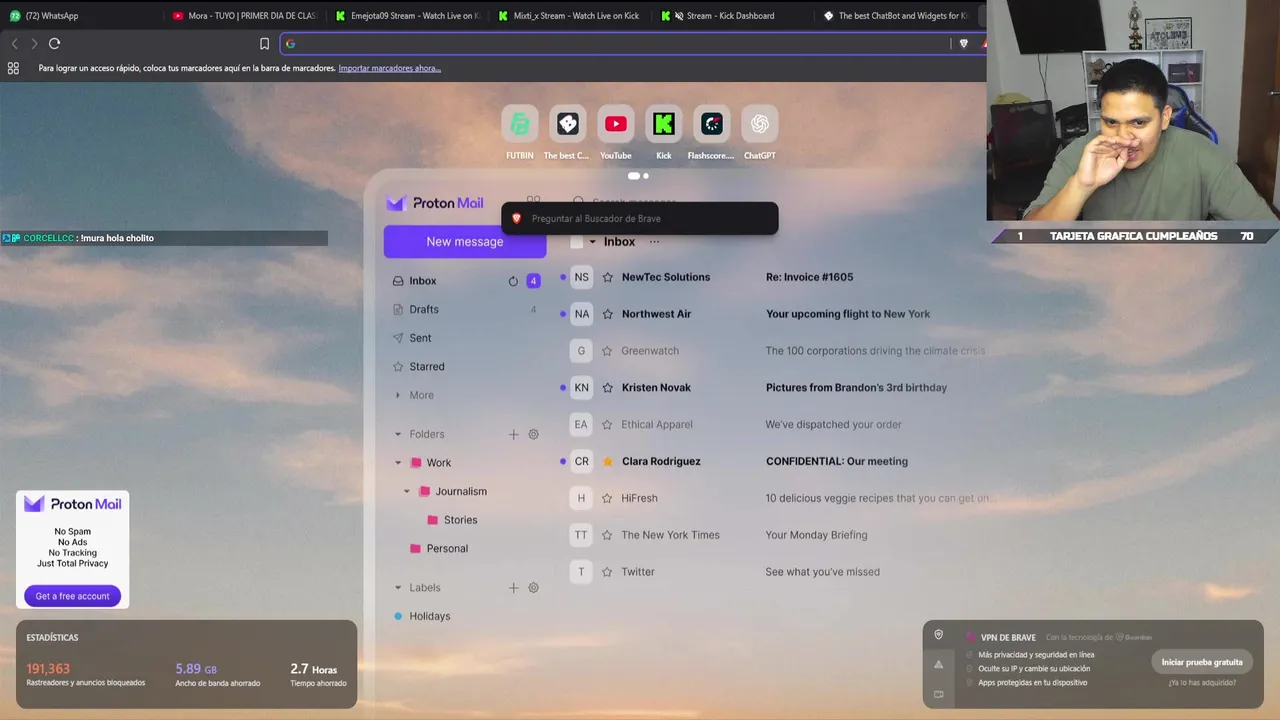Open the three-dot menu beside Inbox heading

coord(655,242)
